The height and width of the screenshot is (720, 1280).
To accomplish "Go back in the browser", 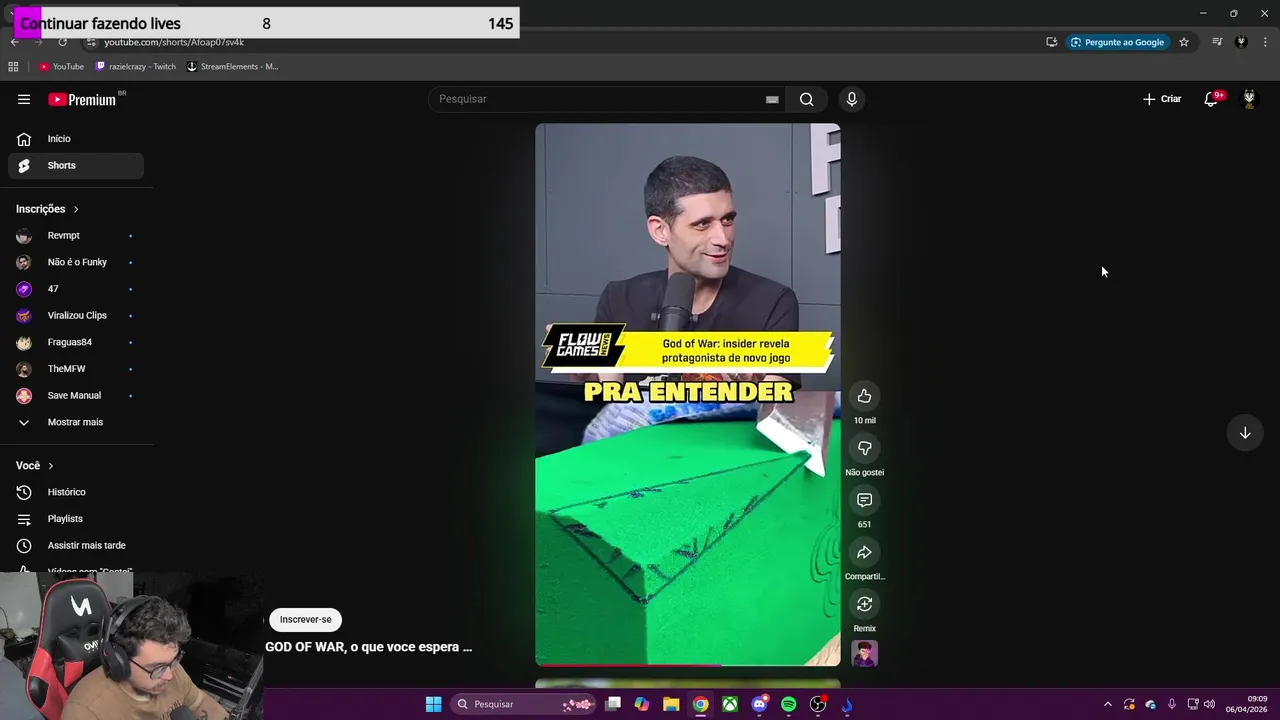I will coord(15,42).
